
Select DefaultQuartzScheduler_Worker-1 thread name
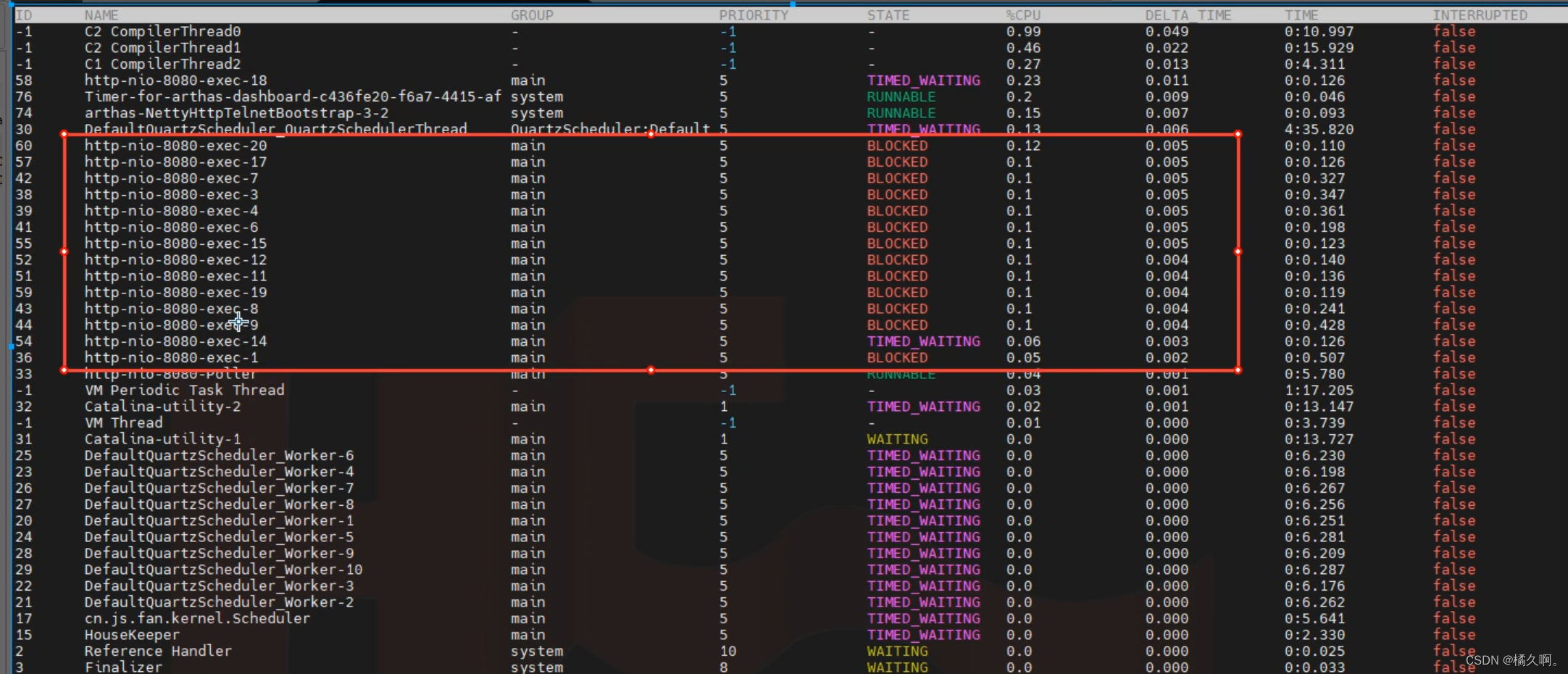point(219,521)
